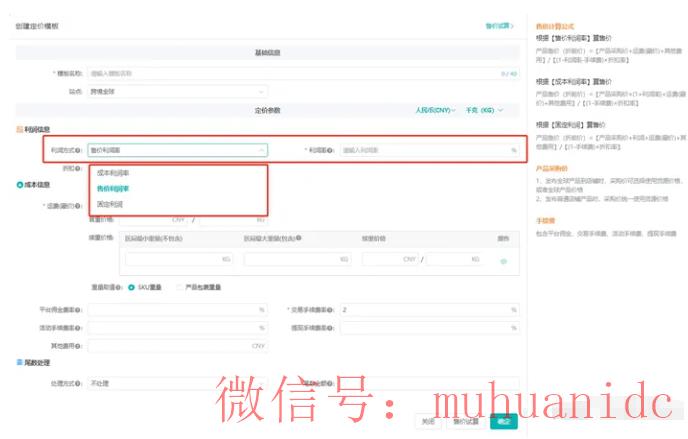The image size is (688, 439).
Task: Open the 千克(KG) weight unit dropdown
Action: coord(484,110)
